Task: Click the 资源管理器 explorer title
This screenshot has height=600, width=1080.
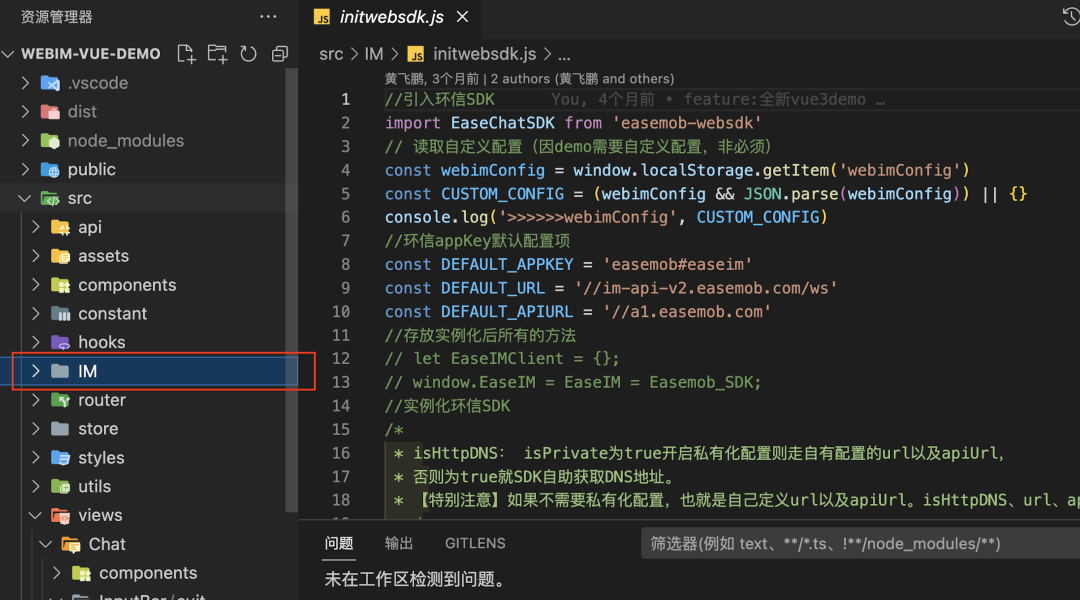Action: 56,17
